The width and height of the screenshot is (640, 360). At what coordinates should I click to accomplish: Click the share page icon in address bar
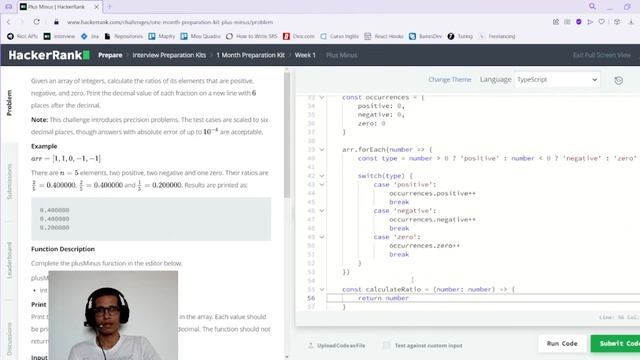[x=556, y=22]
